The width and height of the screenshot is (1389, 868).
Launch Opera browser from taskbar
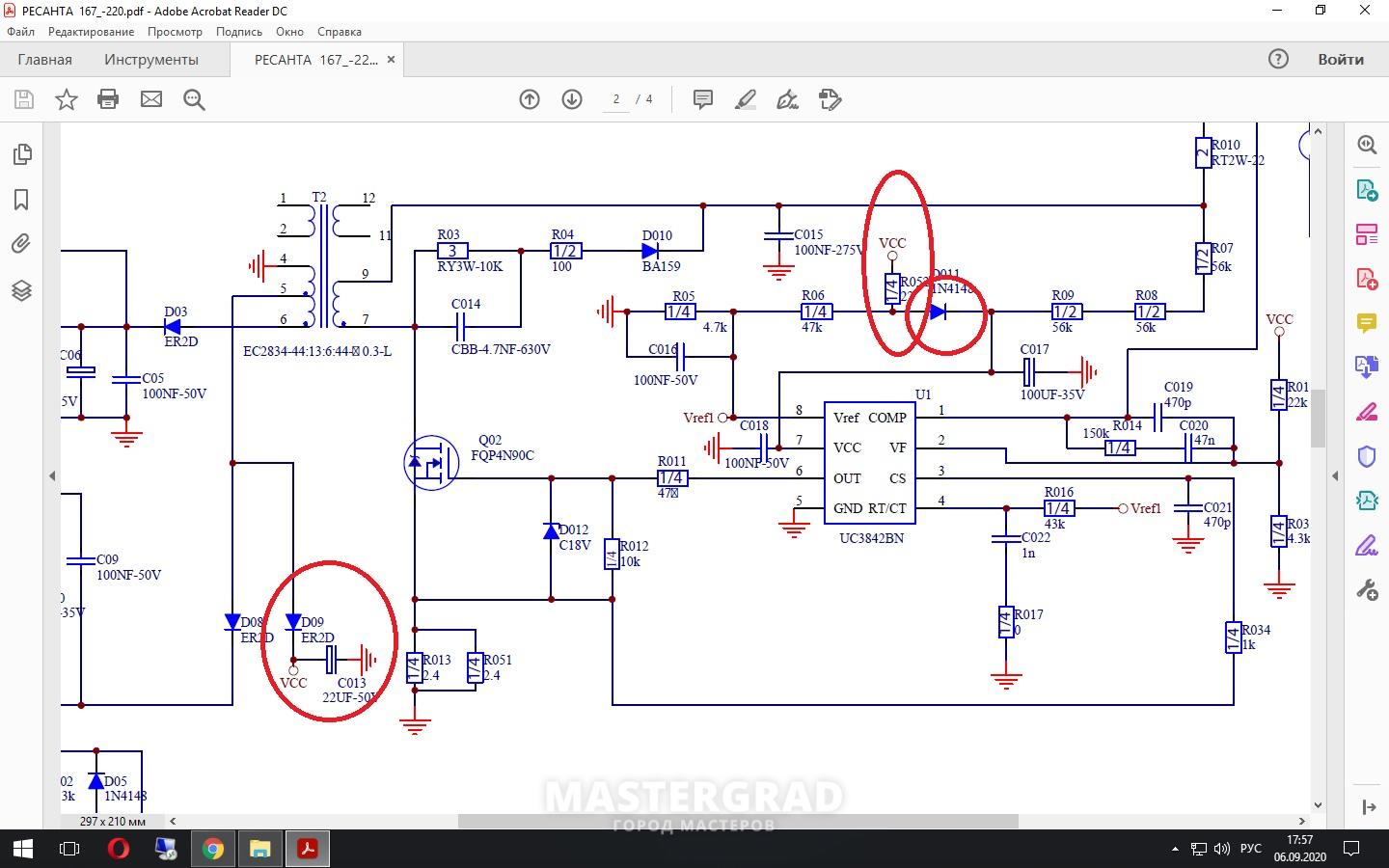(119, 849)
